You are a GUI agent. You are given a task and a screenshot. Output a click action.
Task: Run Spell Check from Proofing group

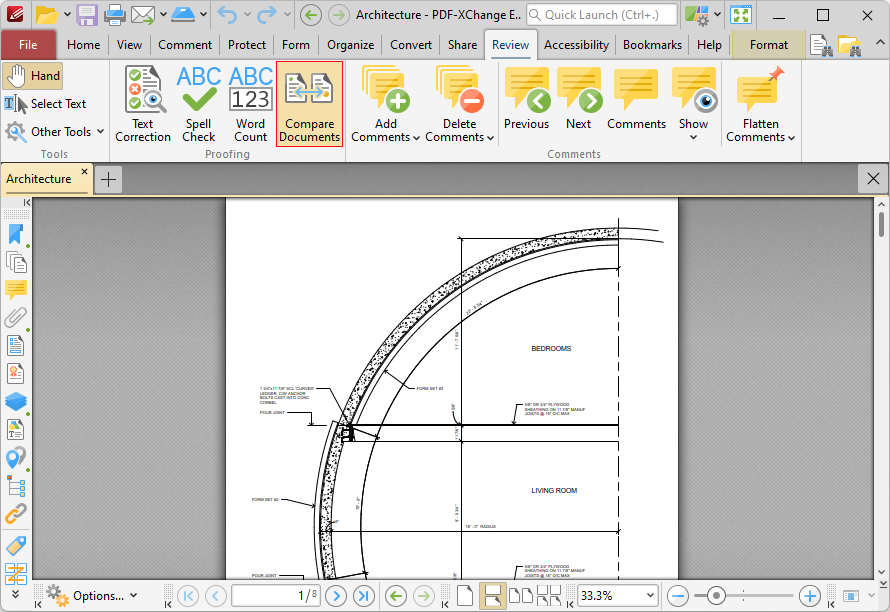click(x=199, y=104)
